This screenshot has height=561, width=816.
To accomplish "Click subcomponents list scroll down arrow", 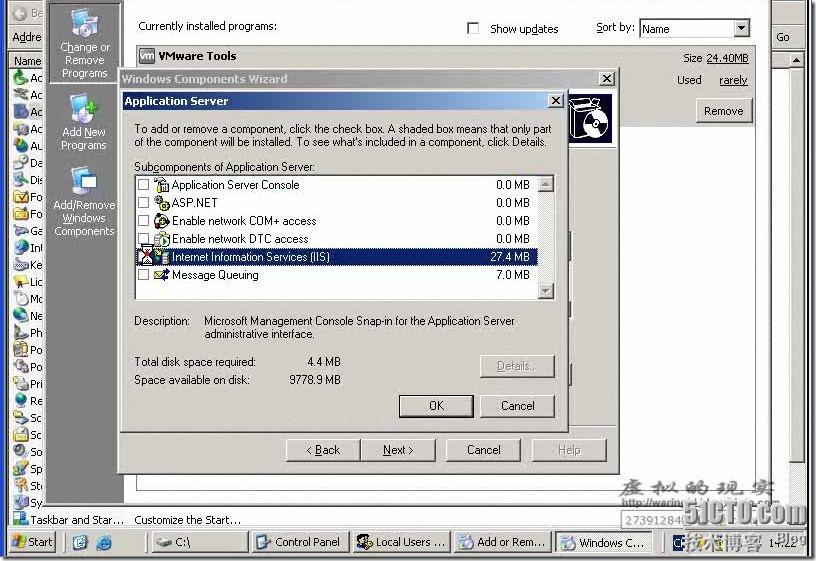I will 545,290.
